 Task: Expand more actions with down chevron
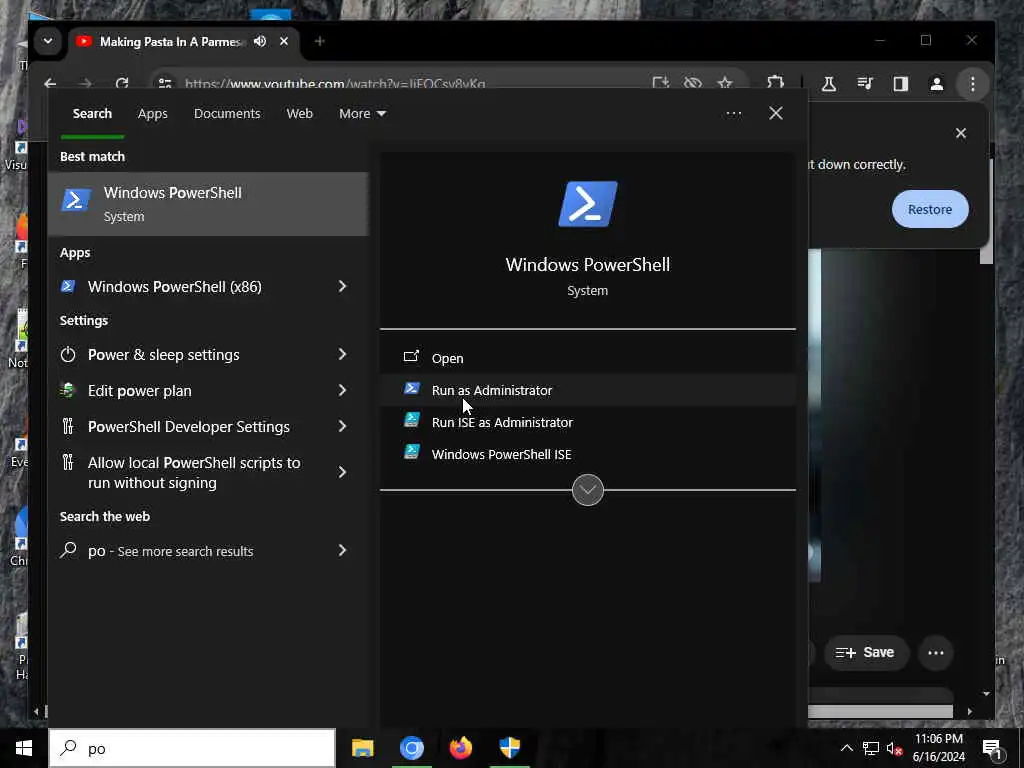point(588,490)
